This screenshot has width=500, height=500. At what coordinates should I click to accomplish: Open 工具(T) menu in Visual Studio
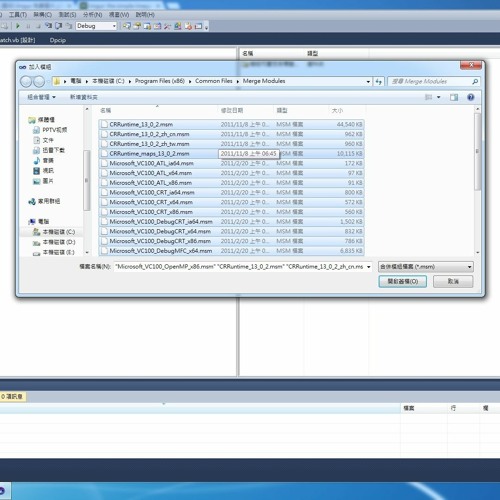click(18, 15)
